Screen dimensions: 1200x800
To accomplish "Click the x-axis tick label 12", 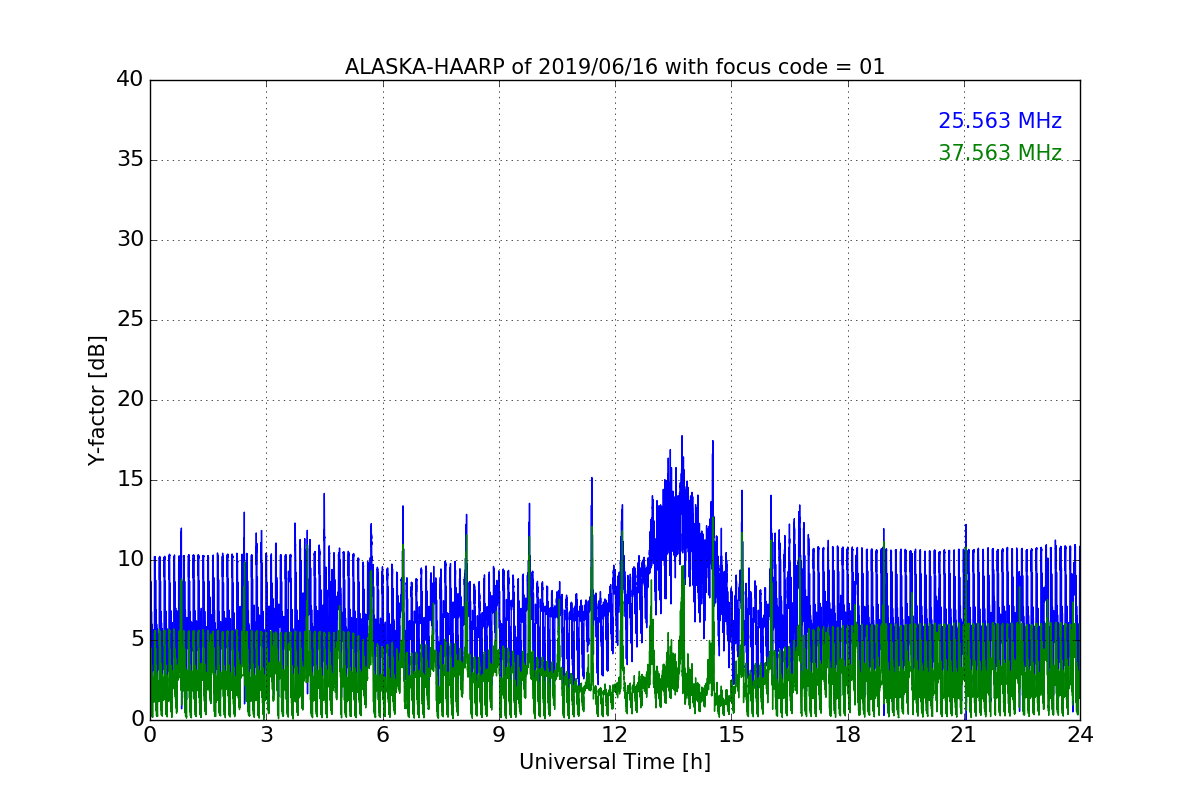I will click(x=615, y=734).
